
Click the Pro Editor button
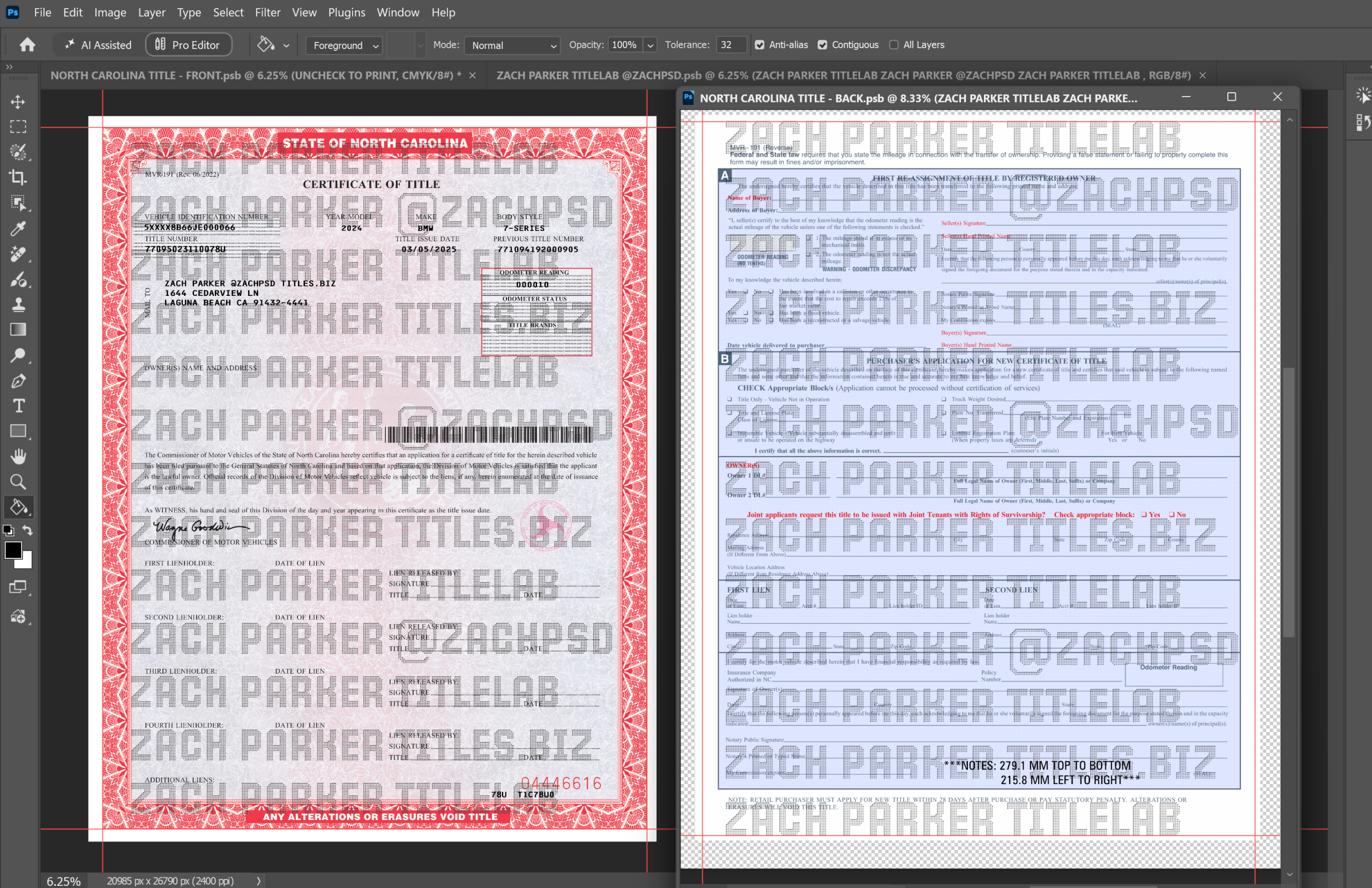[189, 44]
